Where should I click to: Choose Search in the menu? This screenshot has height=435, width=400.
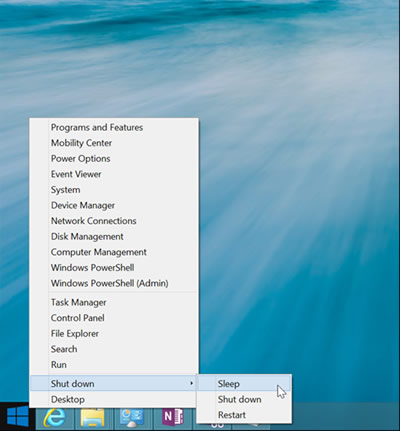point(114,349)
